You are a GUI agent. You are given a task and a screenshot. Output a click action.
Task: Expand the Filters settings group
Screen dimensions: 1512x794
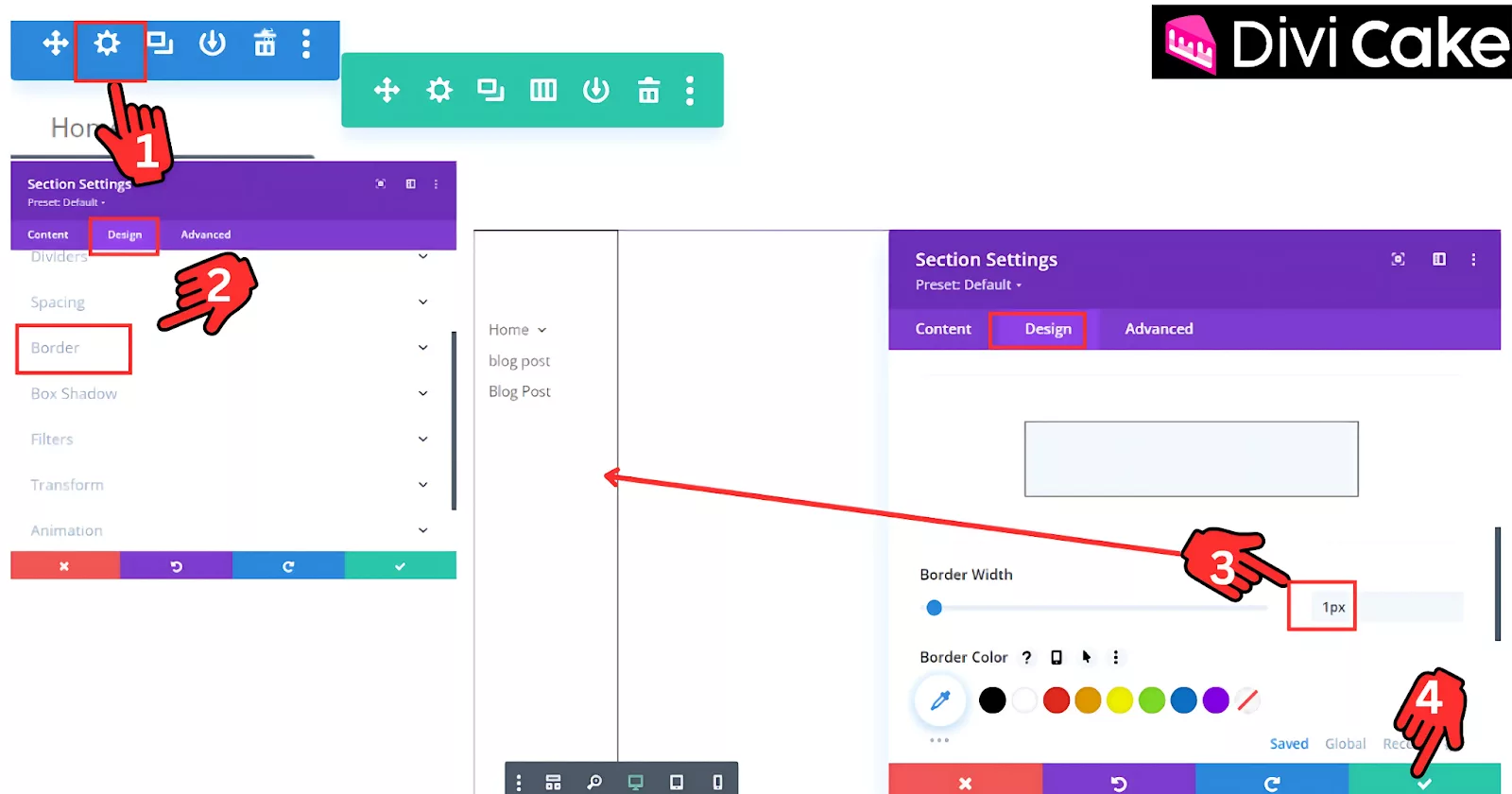(x=229, y=440)
